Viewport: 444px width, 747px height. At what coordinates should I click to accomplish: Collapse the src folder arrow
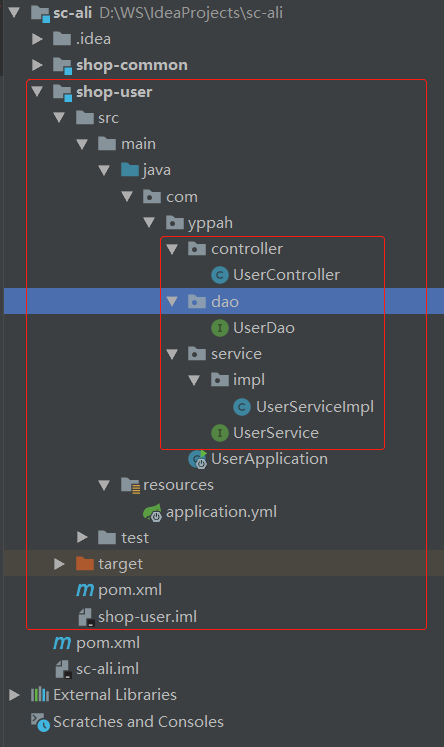pyautogui.click(x=60, y=118)
